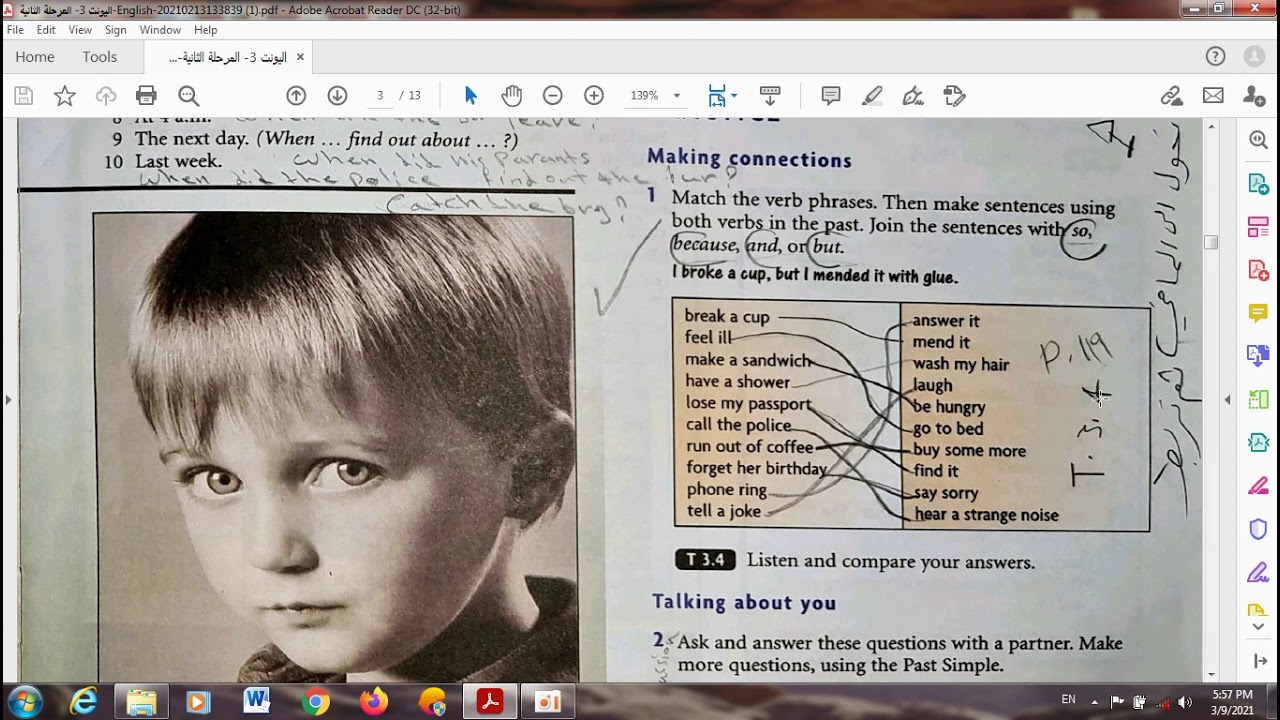Open the Compress PDF tool in right pane

click(x=1258, y=399)
